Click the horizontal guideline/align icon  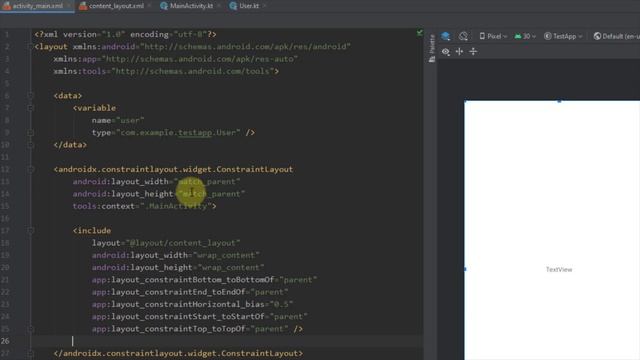459,52
